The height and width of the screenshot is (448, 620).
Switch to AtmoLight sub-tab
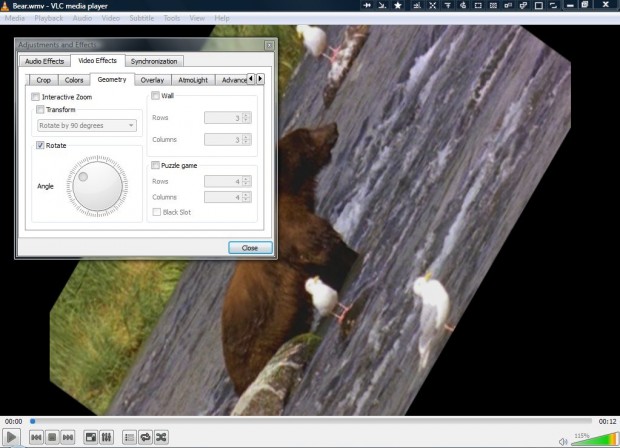[193, 80]
